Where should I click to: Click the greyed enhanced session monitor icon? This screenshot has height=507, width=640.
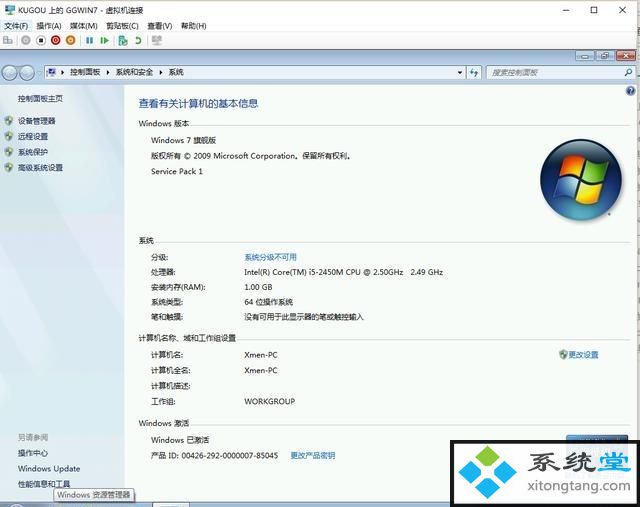(x=157, y=40)
